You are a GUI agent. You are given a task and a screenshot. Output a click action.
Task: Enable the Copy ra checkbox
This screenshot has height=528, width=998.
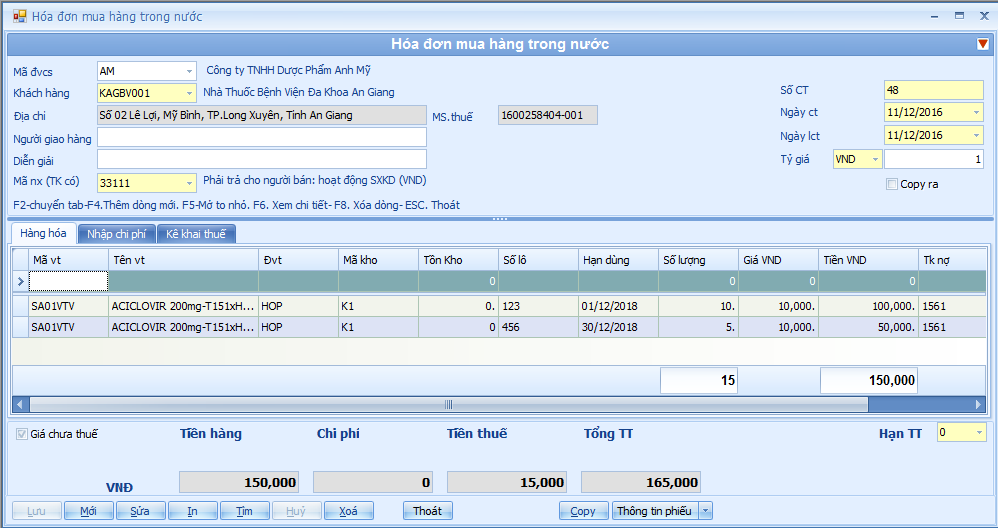pyautogui.click(x=892, y=184)
